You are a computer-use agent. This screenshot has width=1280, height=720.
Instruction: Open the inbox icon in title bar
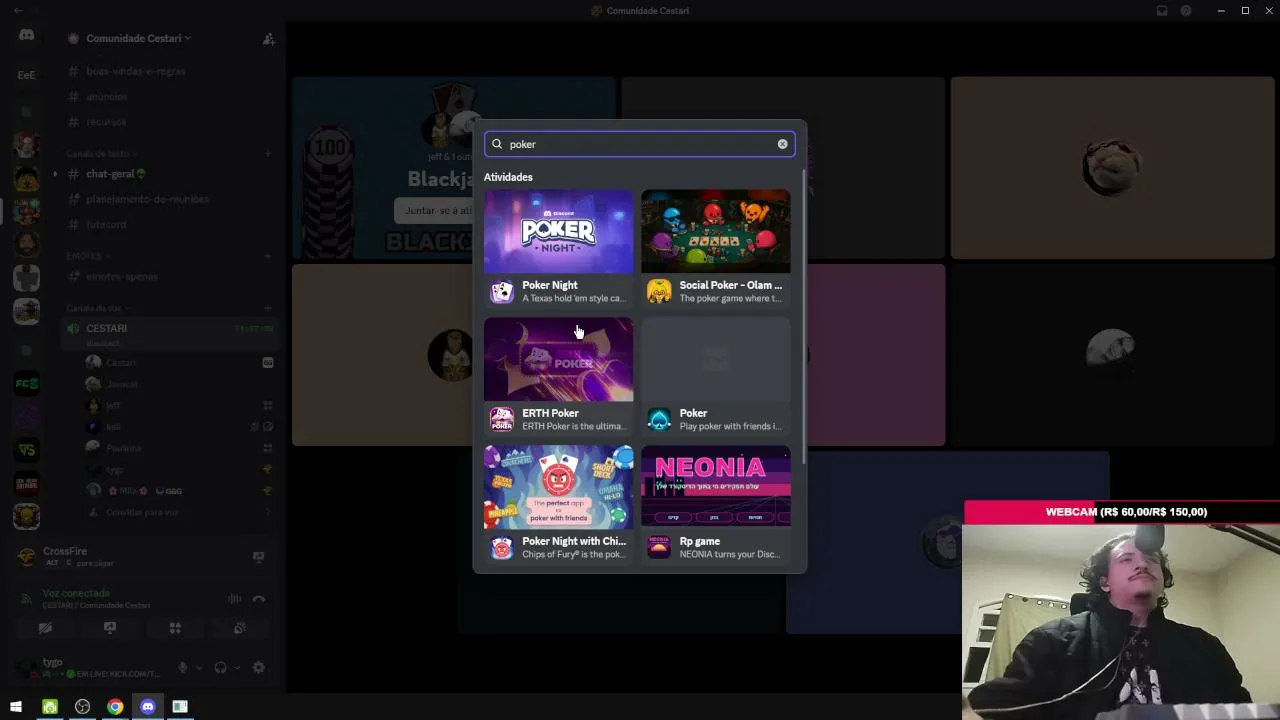pyautogui.click(x=1162, y=11)
